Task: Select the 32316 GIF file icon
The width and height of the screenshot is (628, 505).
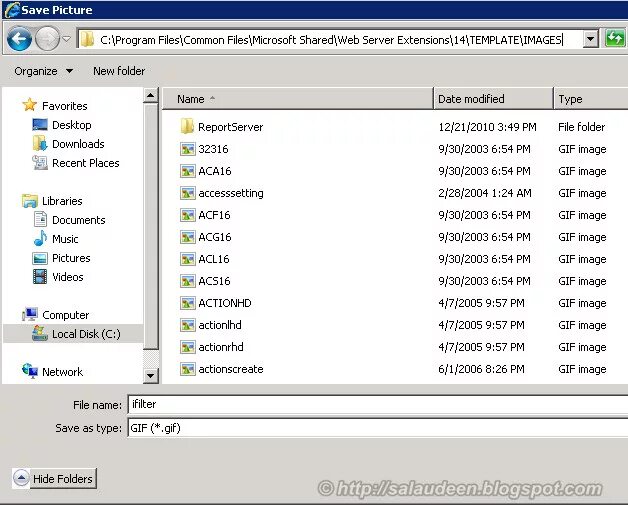Action: coord(187,149)
